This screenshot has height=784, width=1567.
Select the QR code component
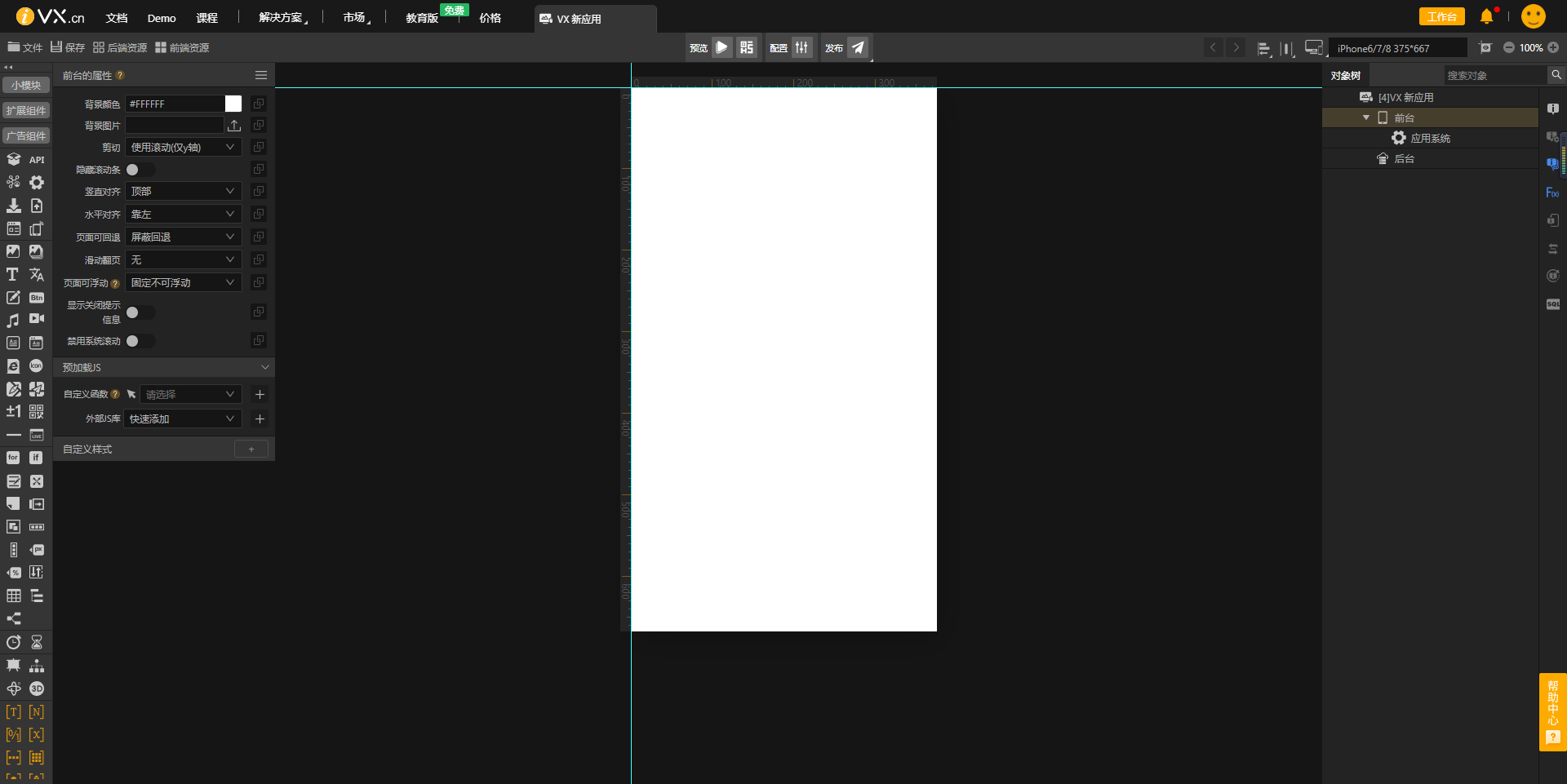click(x=37, y=412)
